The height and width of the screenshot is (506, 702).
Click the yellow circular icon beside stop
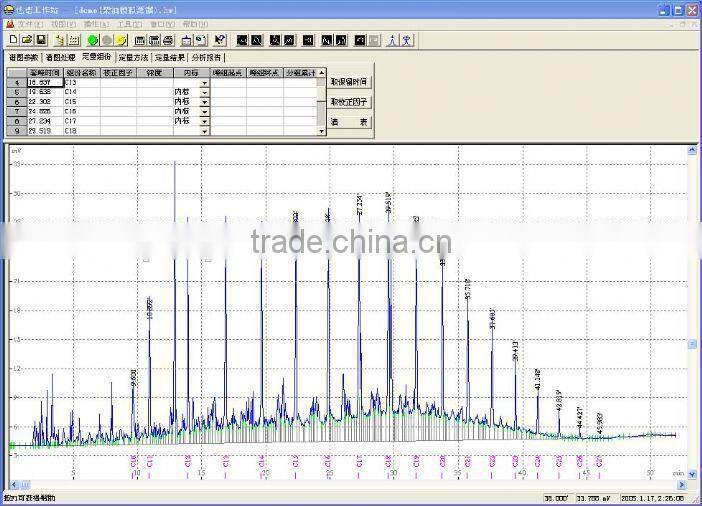121,40
